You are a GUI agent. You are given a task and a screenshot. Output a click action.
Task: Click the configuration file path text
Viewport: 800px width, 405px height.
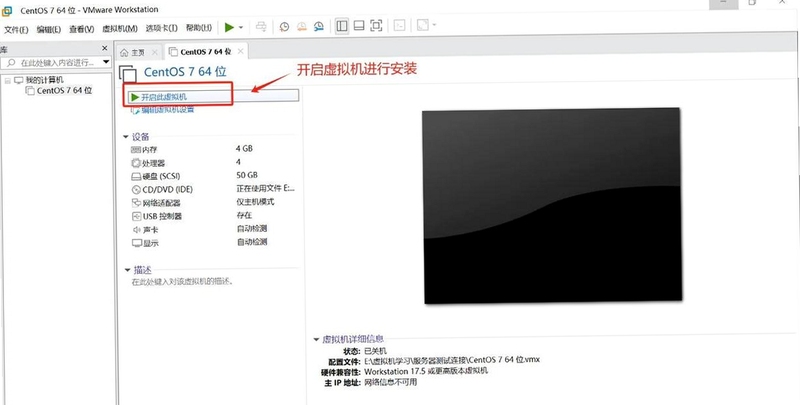[452, 360]
